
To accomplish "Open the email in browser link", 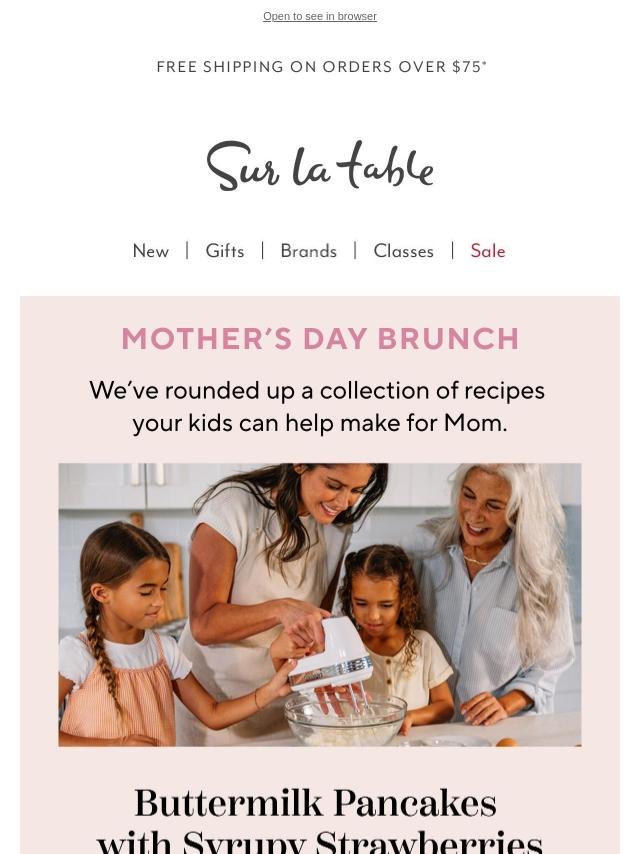I will coord(320,16).
